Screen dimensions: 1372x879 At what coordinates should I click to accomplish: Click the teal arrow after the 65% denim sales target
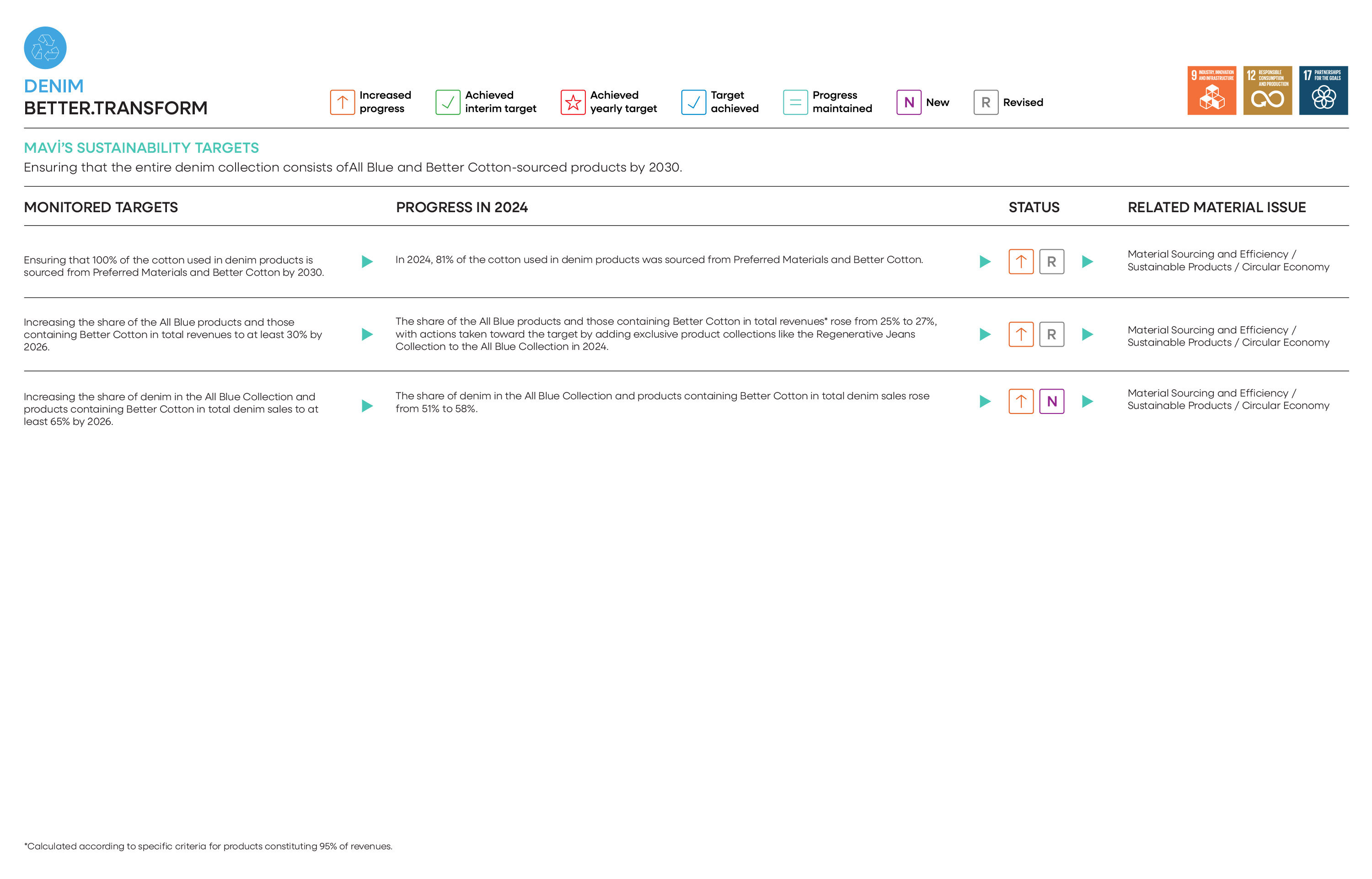pos(368,406)
